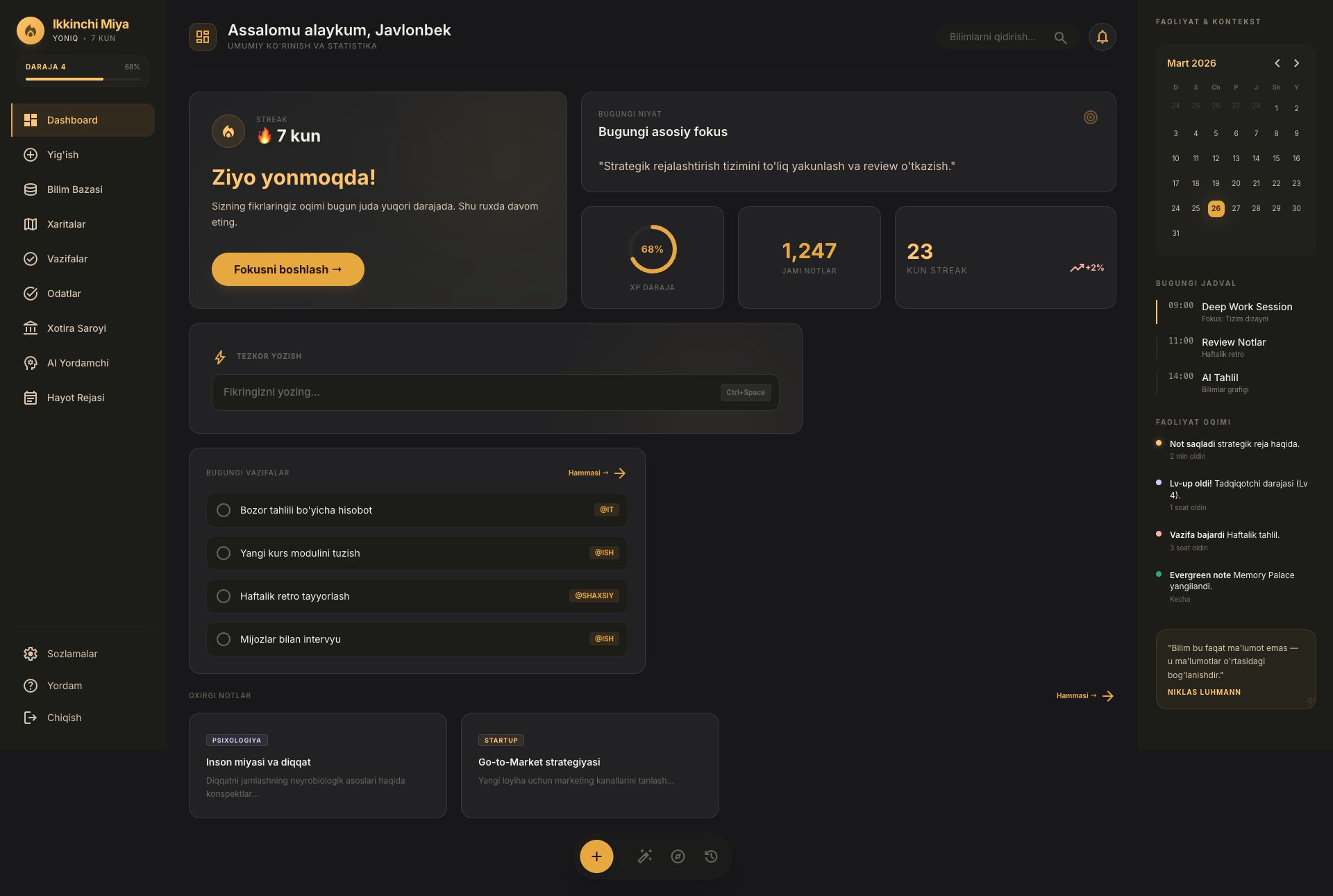Click the magic wand icon in bottom toolbar
Image resolution: width=1333 pixels, height=896 pixels.
coord(645,856)
